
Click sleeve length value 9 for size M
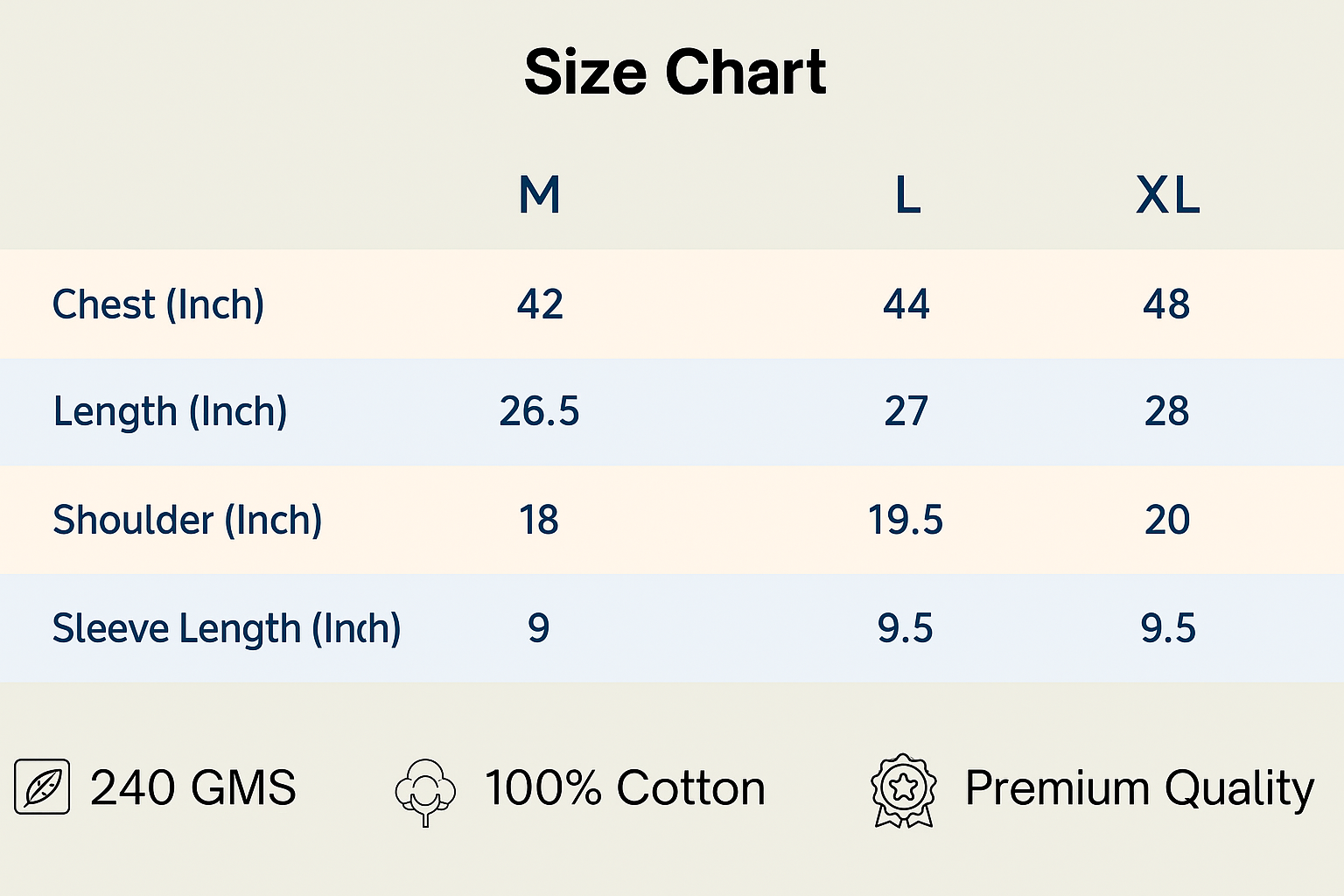coord(539,628)
